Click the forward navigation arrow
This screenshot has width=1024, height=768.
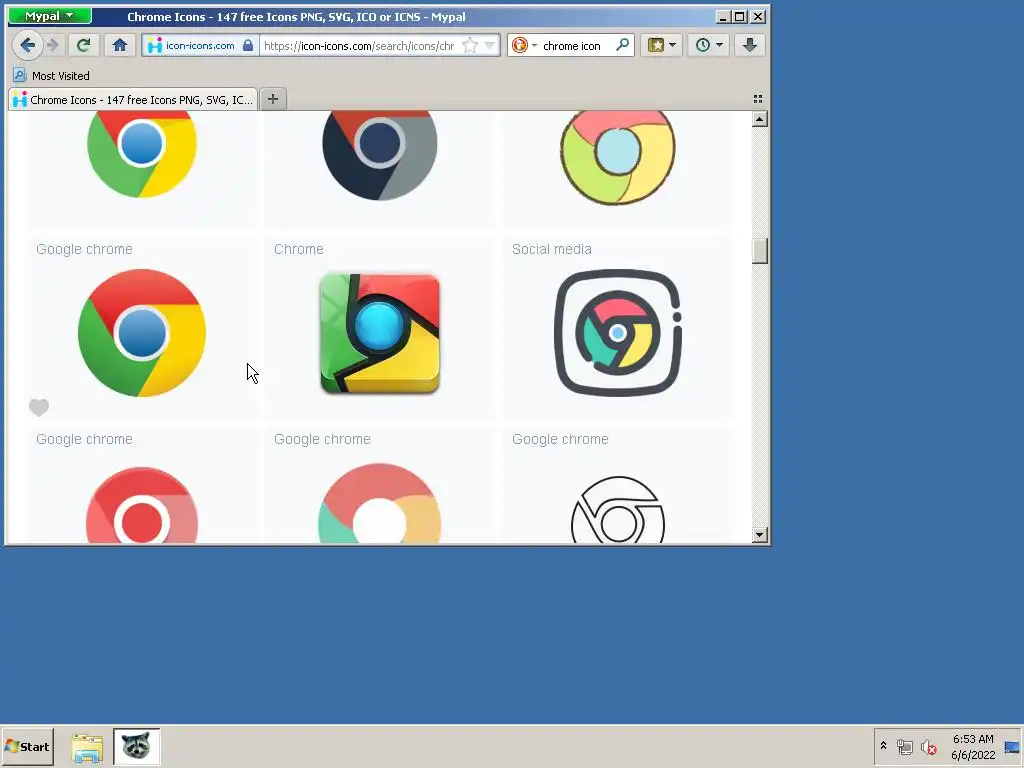pyautogui.click(x=54, y=45)
